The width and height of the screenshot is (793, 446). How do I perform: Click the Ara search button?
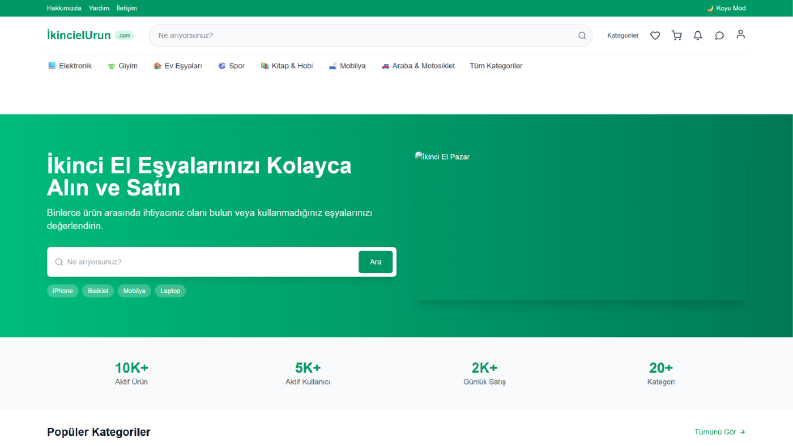pyautogui.click(x=375, y=262)
